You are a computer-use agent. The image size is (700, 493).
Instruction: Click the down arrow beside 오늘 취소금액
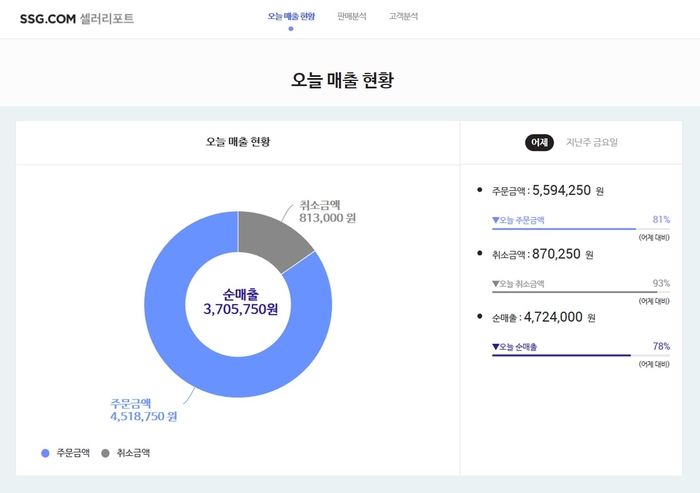click(496, 284)
